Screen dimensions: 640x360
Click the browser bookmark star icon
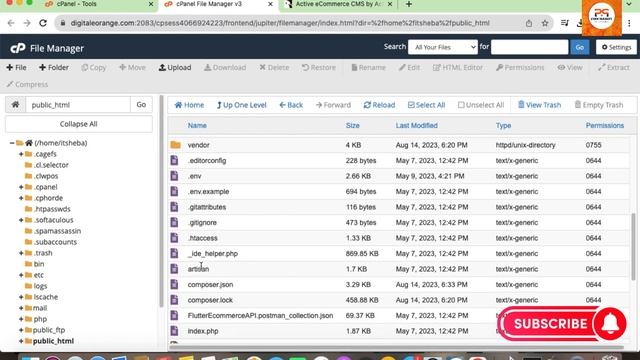(545, 23)
